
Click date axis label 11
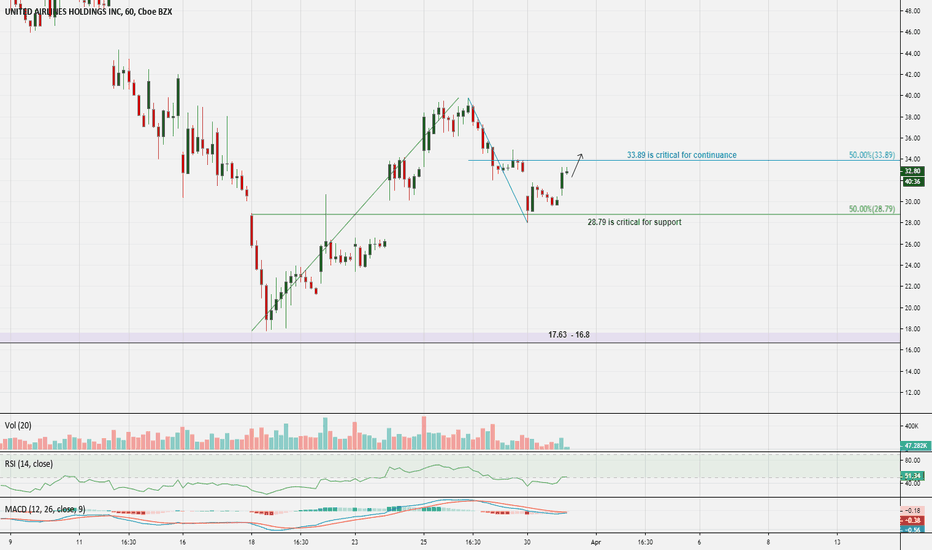79,542
